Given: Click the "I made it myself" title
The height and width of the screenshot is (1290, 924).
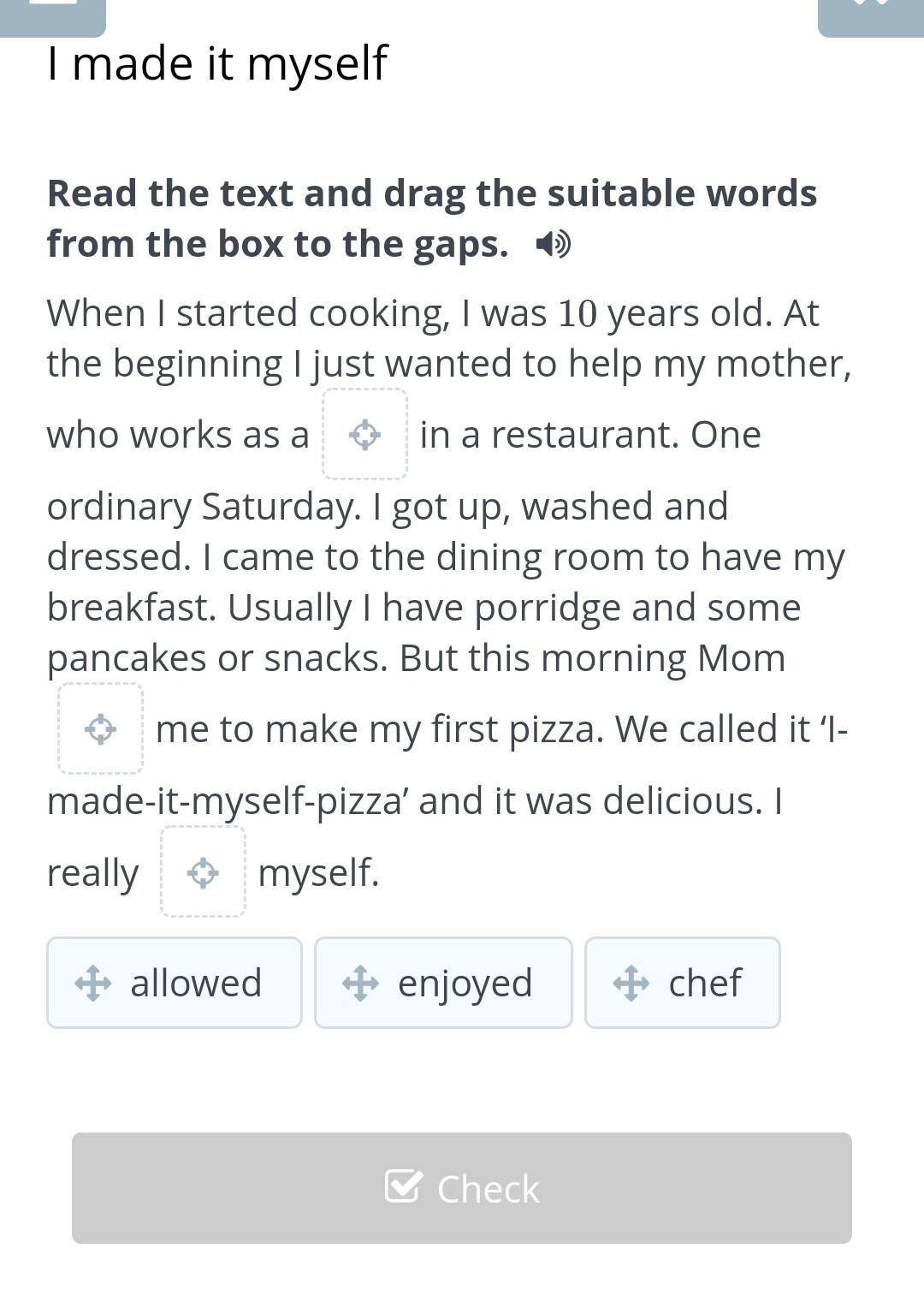Looking at the screenshot, I should (x=217, y=63).
